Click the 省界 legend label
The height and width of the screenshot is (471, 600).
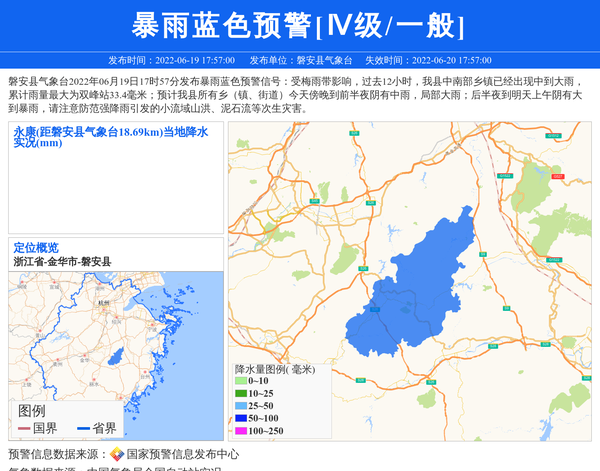click(x=104, y=428)
